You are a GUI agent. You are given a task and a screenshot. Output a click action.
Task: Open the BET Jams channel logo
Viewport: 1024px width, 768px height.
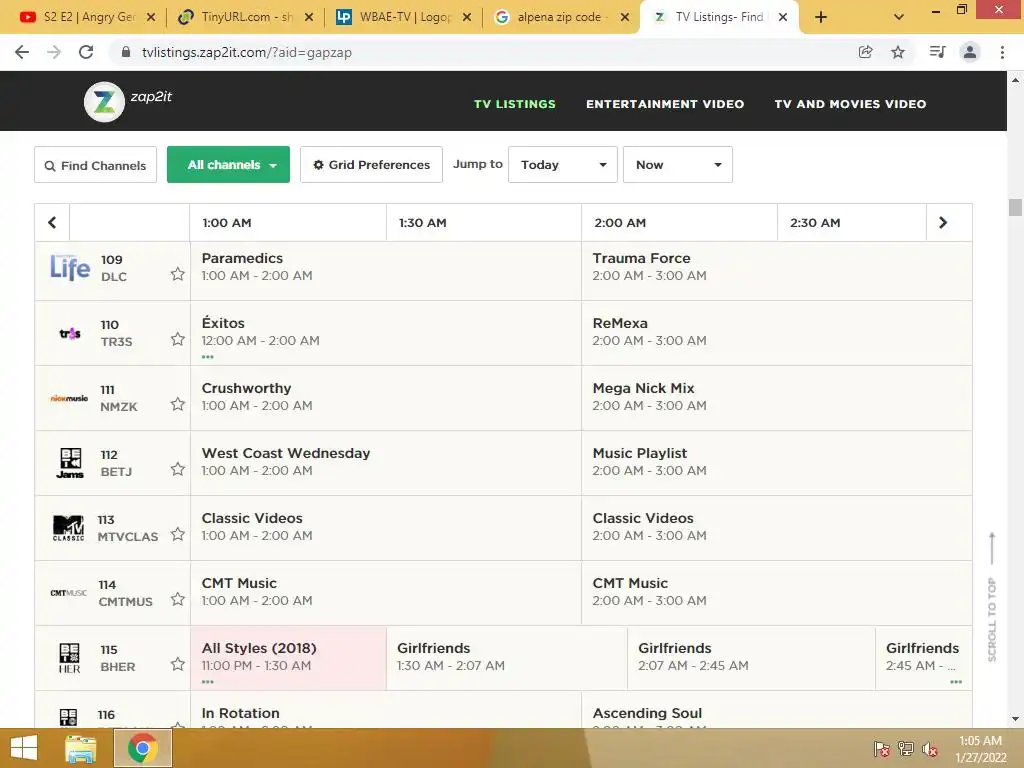70,463
